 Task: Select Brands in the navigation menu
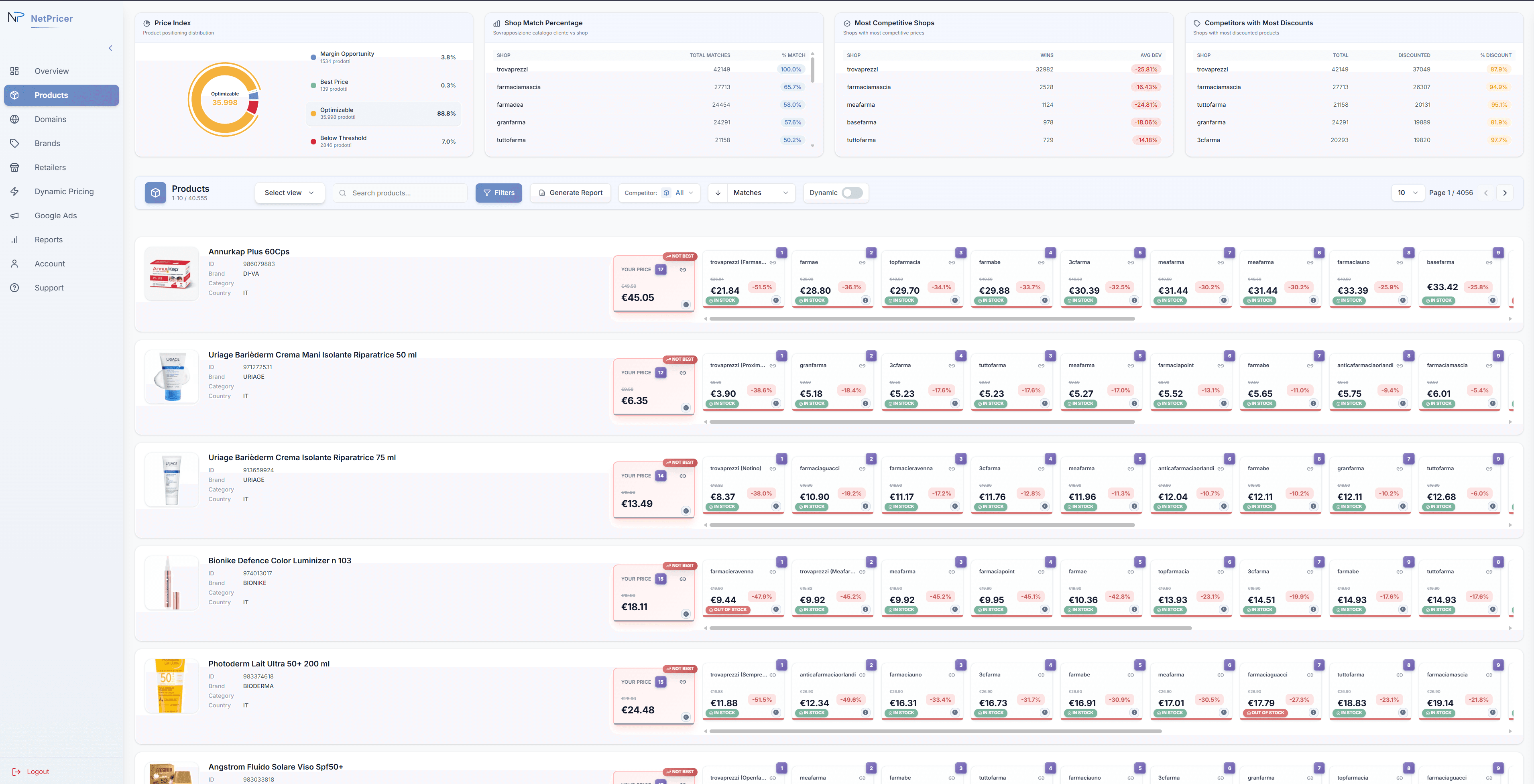[47, 143]
